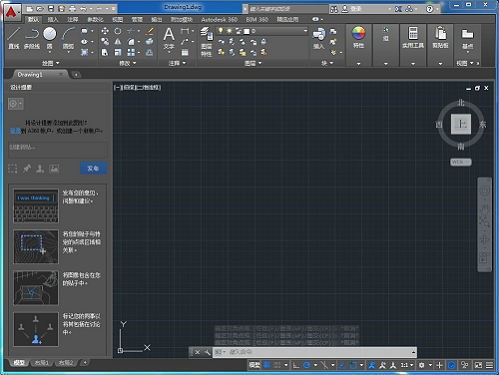The width and height of the screenshot is (499, 375).
Task: Open the Clipboard (剪贴板) panel
Action: click(440, 37)
